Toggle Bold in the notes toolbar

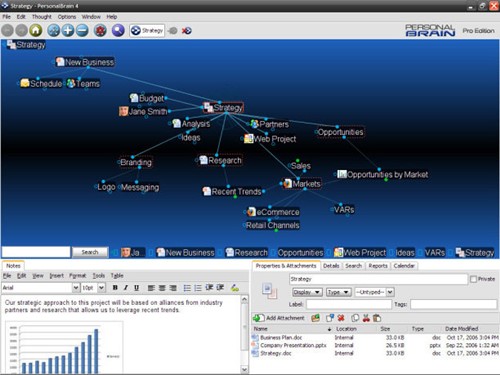point(115,288)
